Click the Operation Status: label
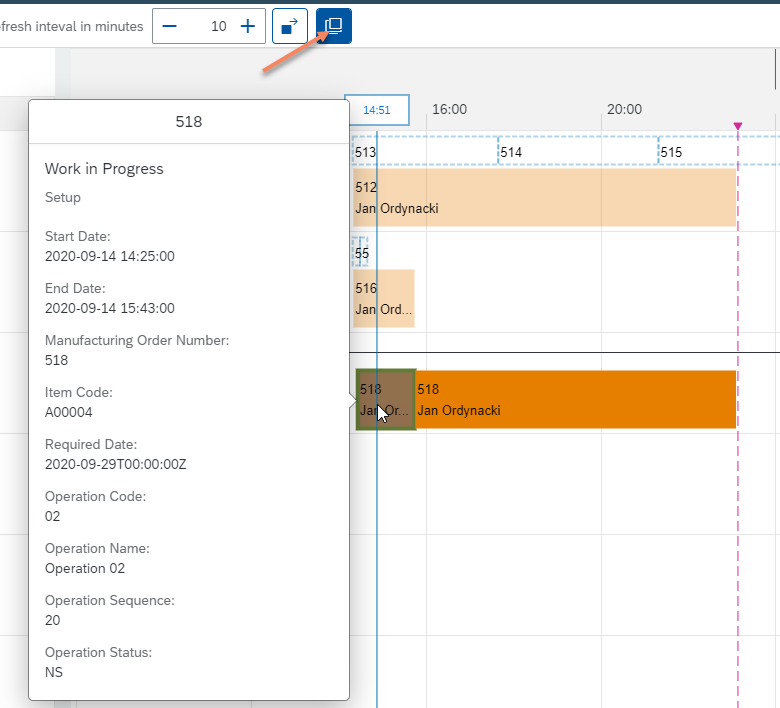 coord(98,652)
